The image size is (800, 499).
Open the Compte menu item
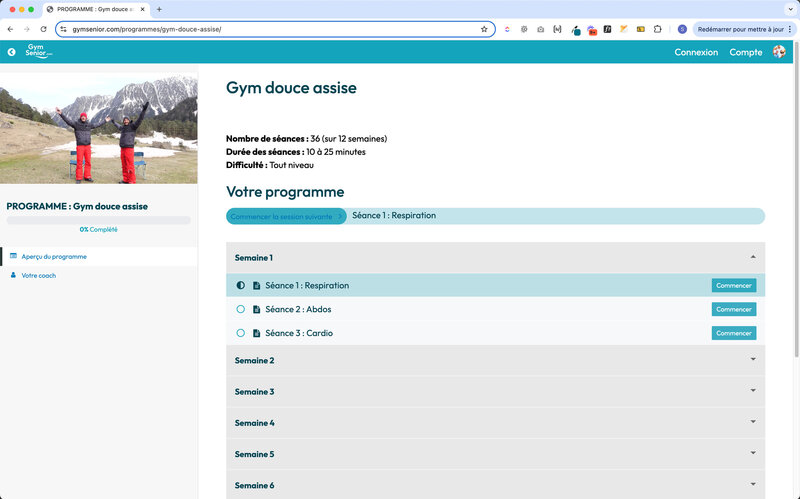[745, 52]
